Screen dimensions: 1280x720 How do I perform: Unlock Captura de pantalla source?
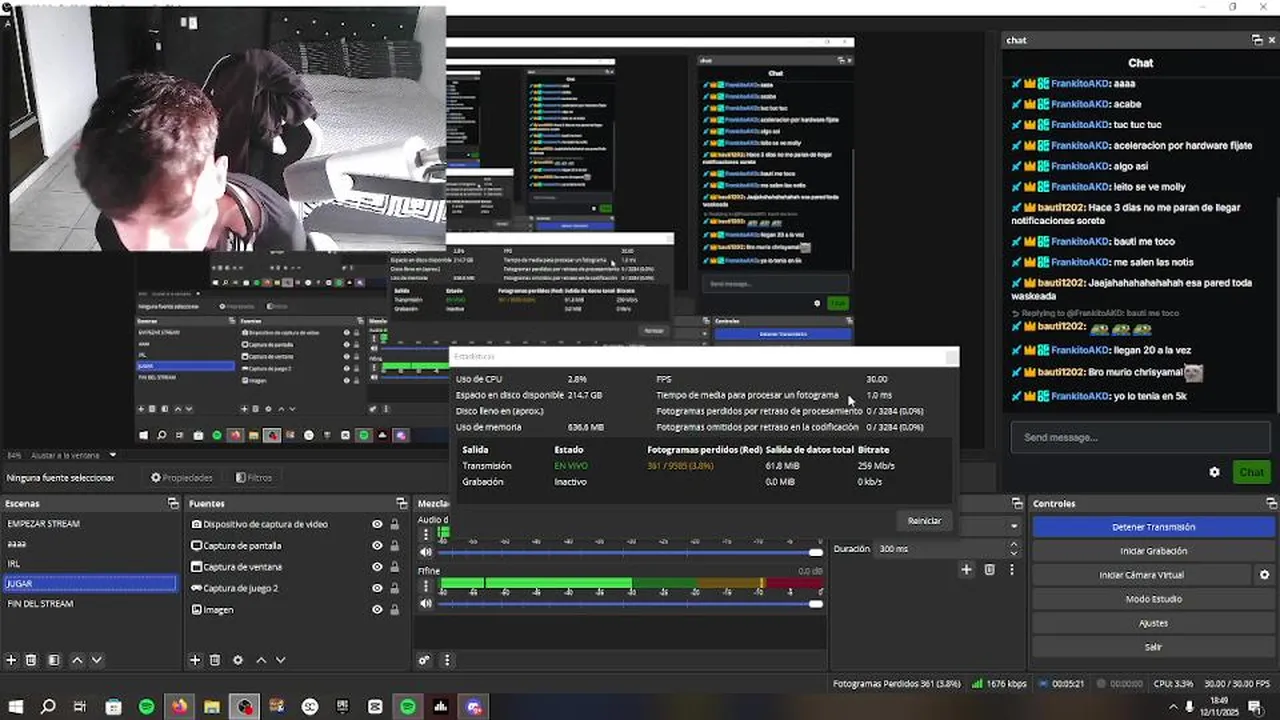click(395, 546)
